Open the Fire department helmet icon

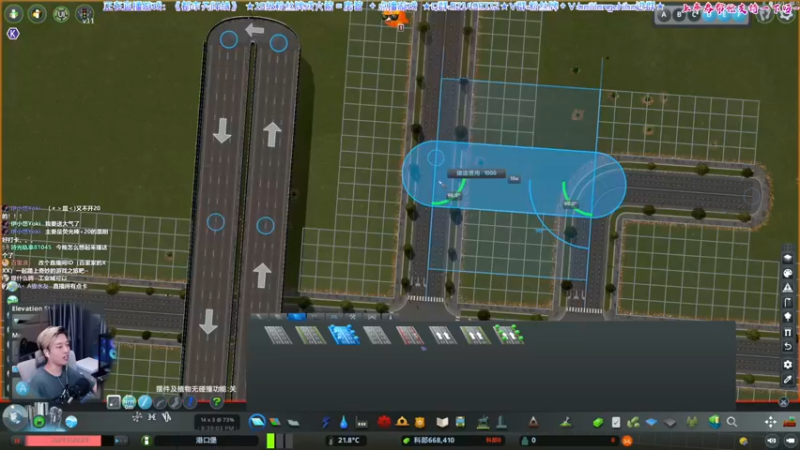pyautogui.click(x=402, y=421)
